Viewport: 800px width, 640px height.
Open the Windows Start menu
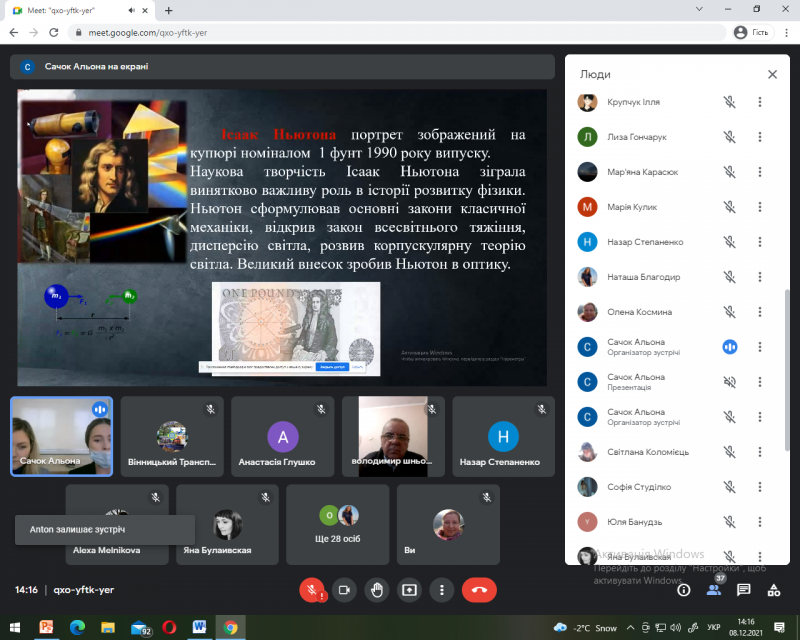15,627
